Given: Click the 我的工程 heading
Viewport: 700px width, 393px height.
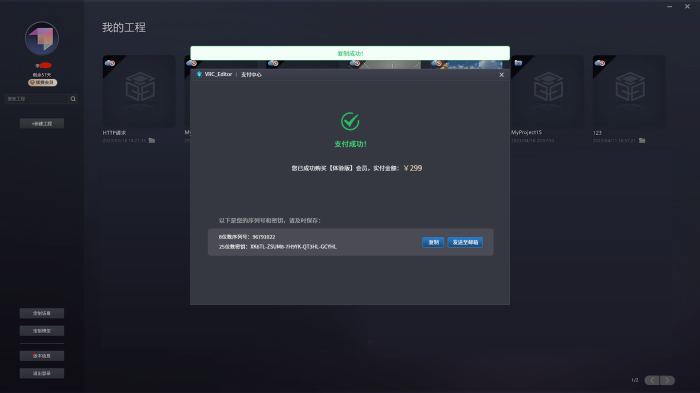Looking at the screenshot, I should pyautogui.click(x=124, y=27).
